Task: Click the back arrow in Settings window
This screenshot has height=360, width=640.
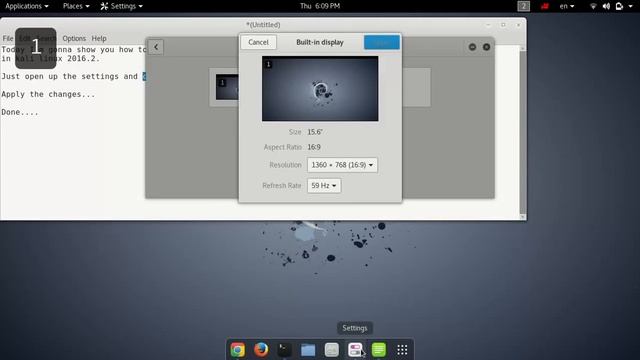Action: pyautogui.click(x=156, y=47)
